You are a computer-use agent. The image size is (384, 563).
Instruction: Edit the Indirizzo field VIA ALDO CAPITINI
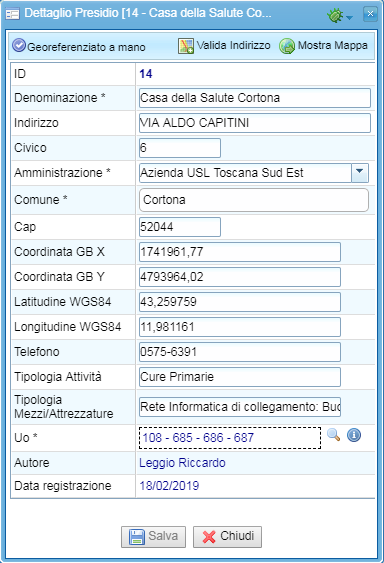coord(255,123)
